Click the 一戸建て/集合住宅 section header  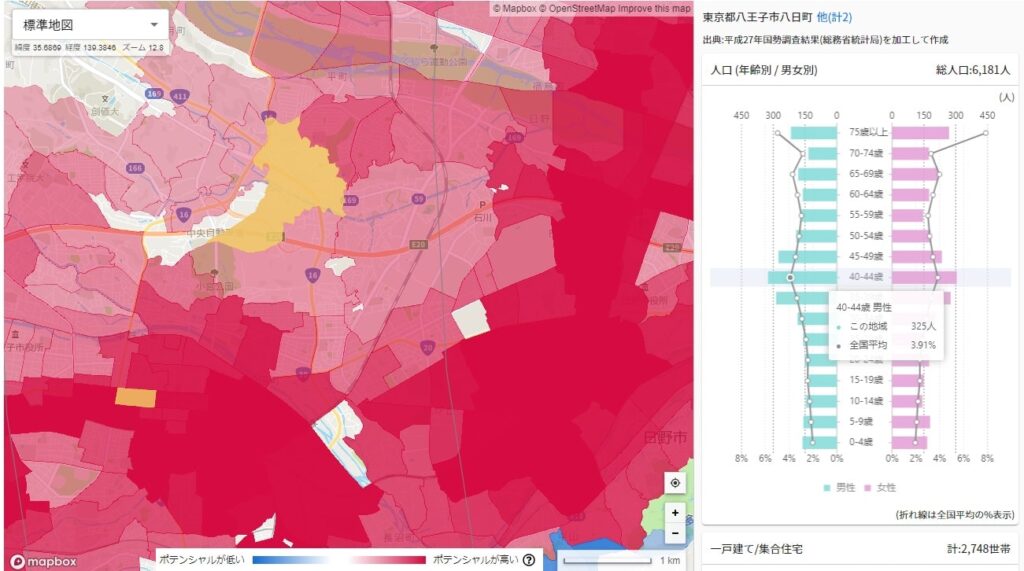756,549
